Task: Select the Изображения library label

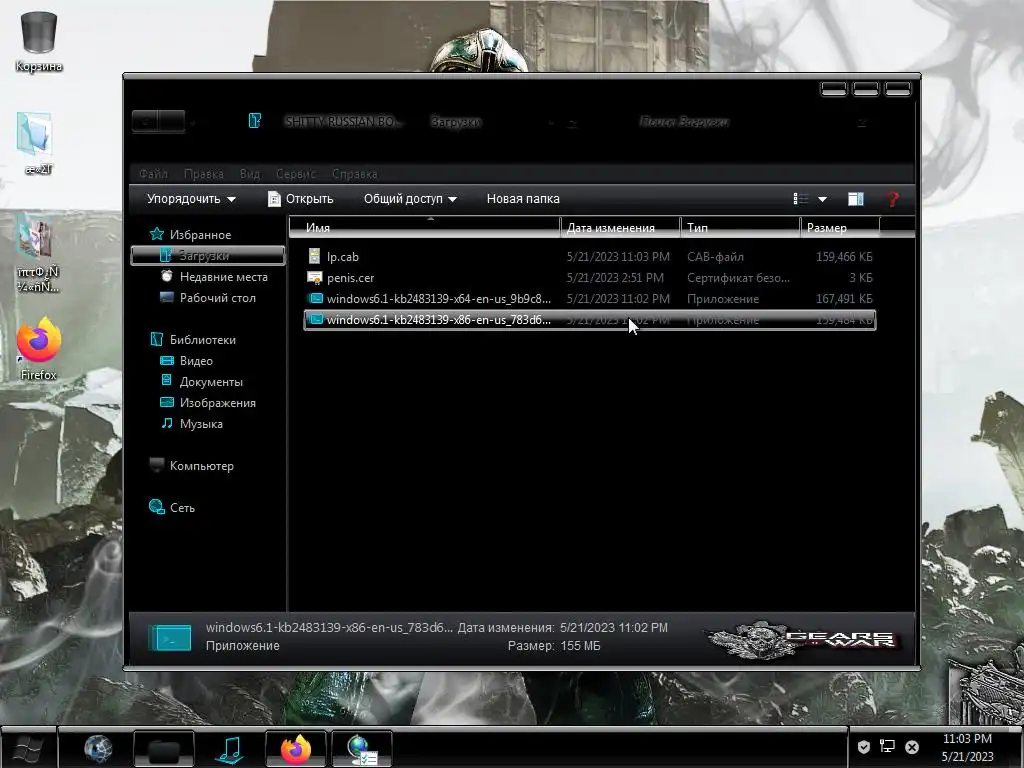Action: (x=217, y=403)
